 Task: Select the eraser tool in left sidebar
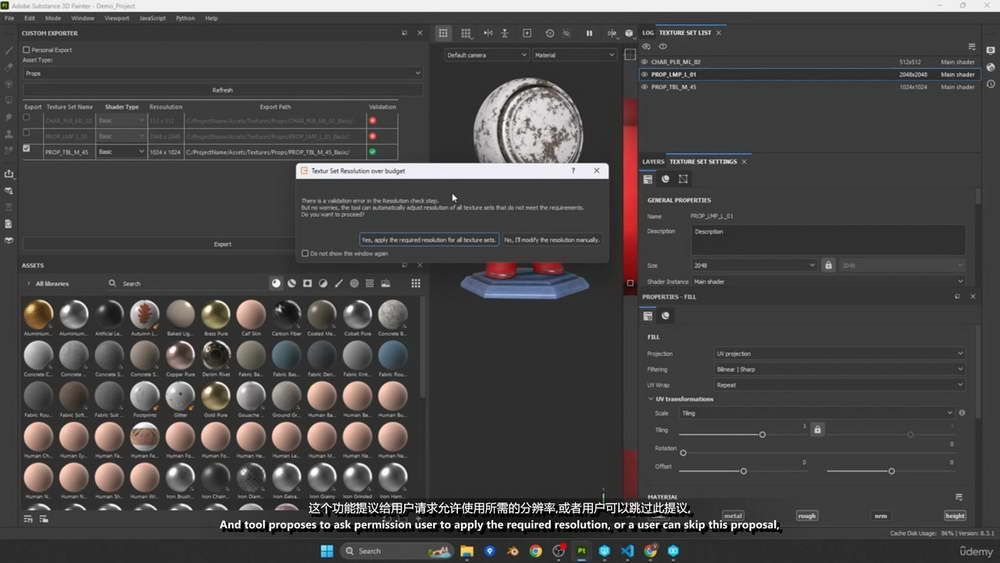tap(9, 67)
